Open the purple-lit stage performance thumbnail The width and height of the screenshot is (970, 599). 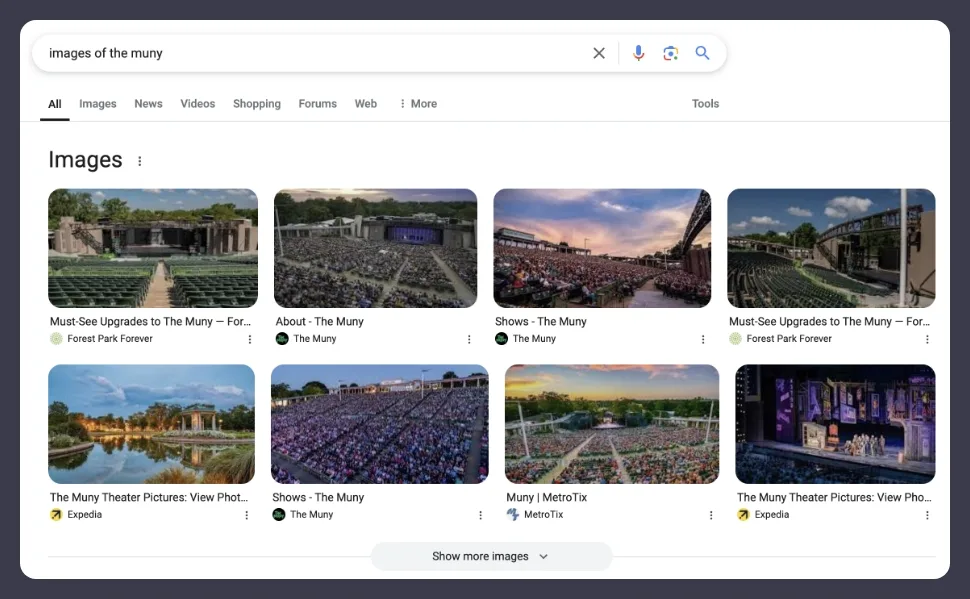click(x=835, y=423)
